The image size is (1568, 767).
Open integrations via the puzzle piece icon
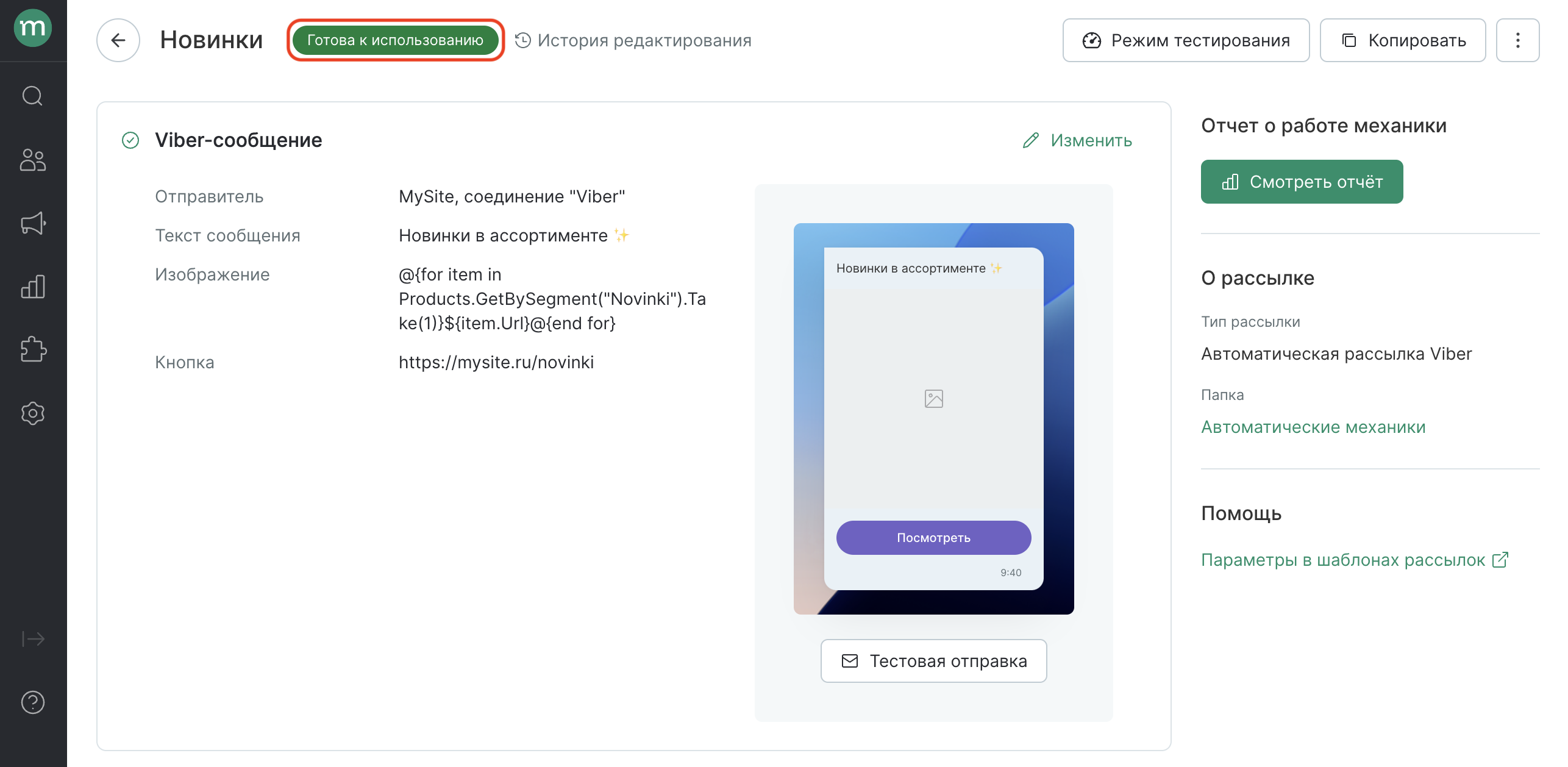[x=33, y=349]
